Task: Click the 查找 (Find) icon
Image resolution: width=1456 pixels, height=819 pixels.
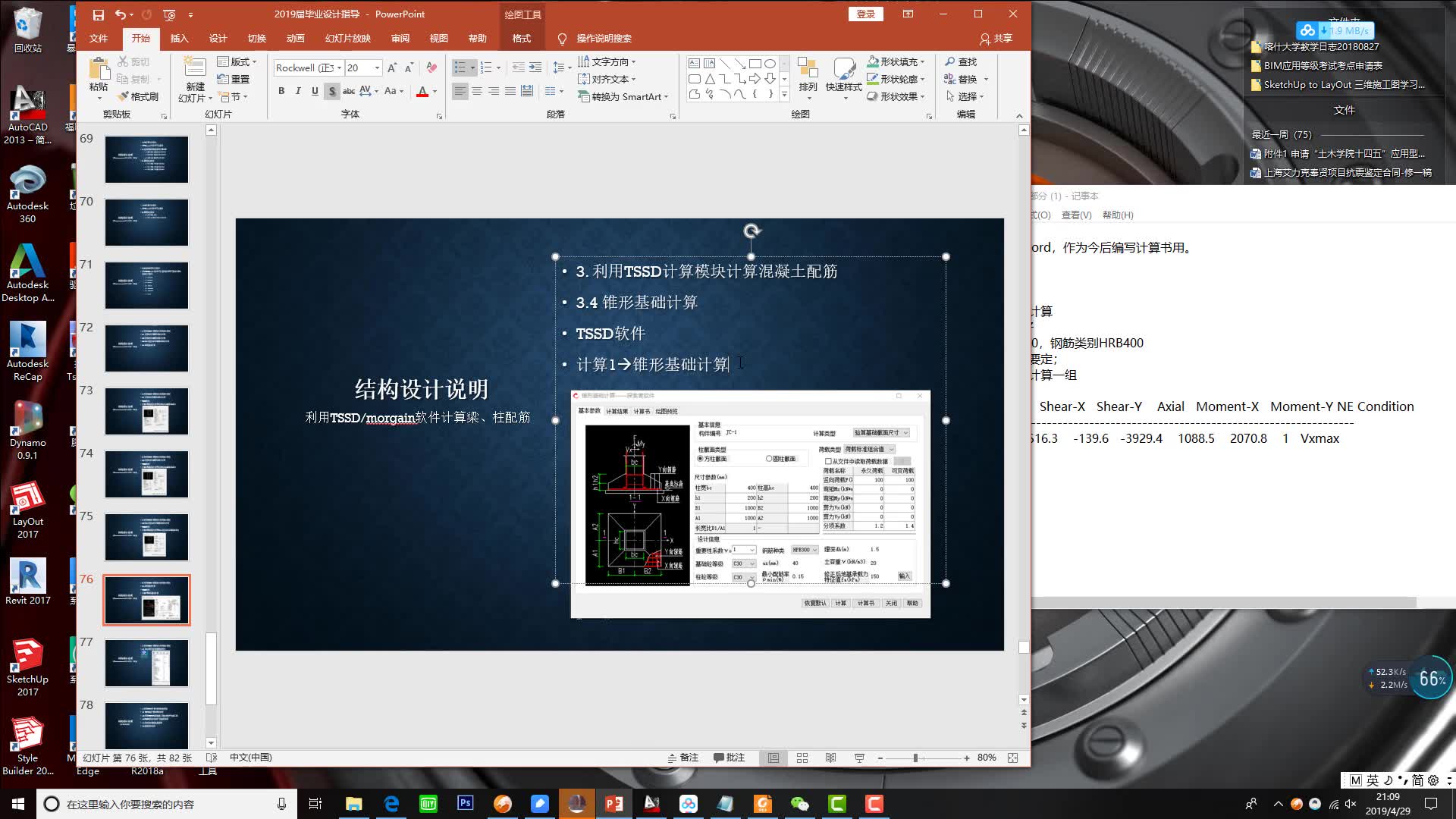Action: click(965, 61)
